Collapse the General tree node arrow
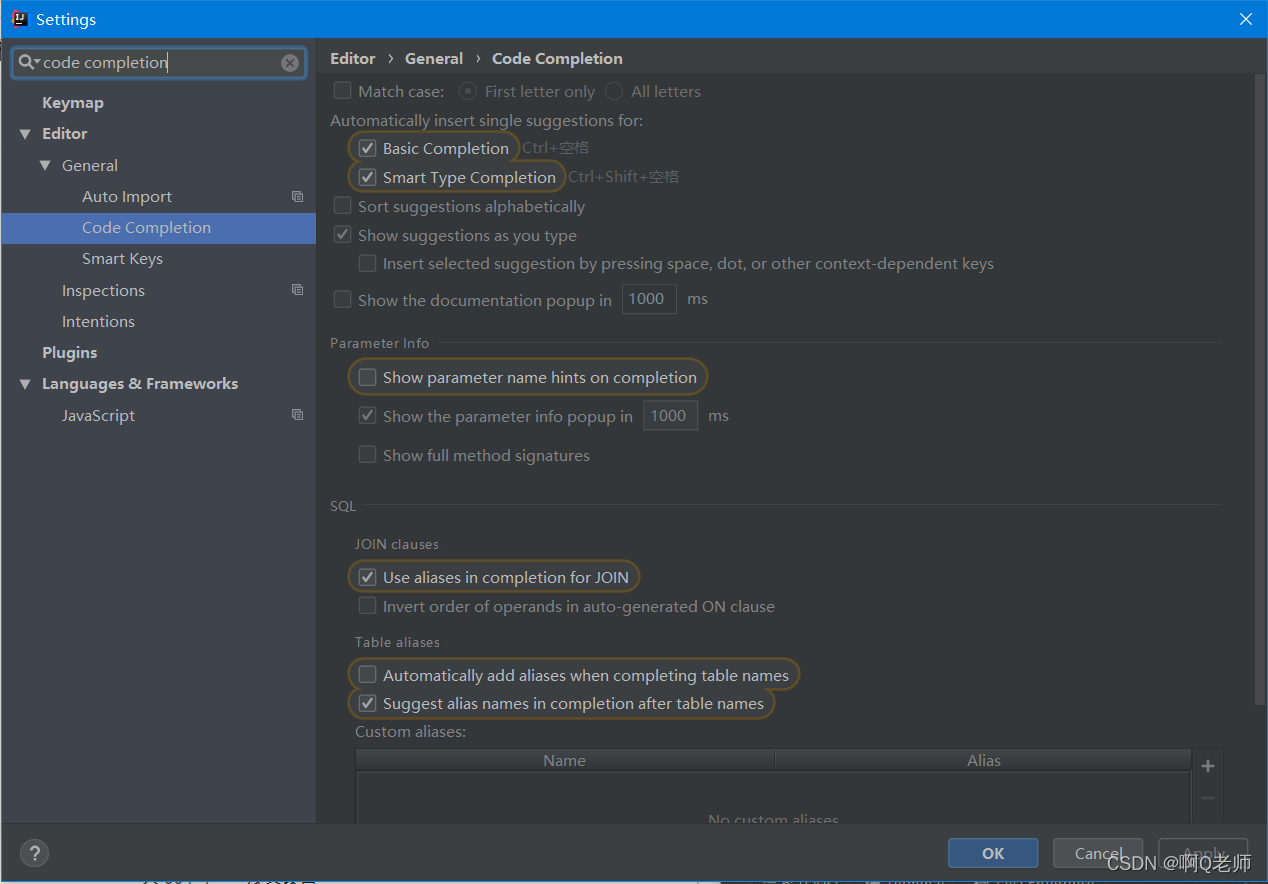Screen dimensions: 1268x884 click(x=45, y=166)
